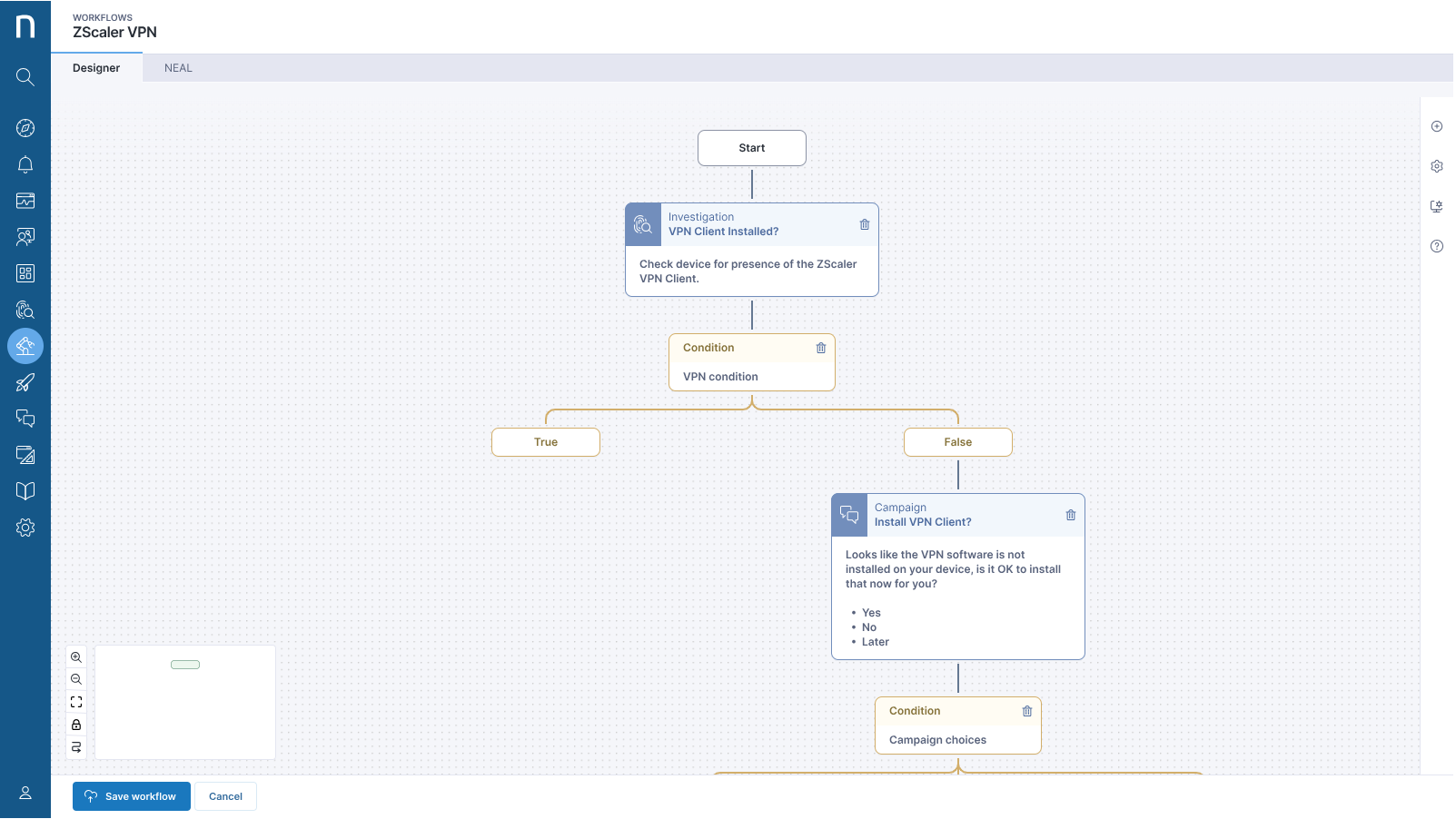1456x819 pixels.
Task: Select the rocket deployment icon in the sidebar
Action: (25, 382)
